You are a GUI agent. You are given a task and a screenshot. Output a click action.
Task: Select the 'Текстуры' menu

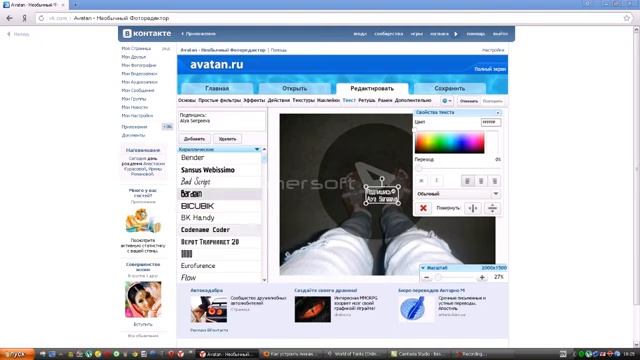pyautogui.click(x=303, y=100)
